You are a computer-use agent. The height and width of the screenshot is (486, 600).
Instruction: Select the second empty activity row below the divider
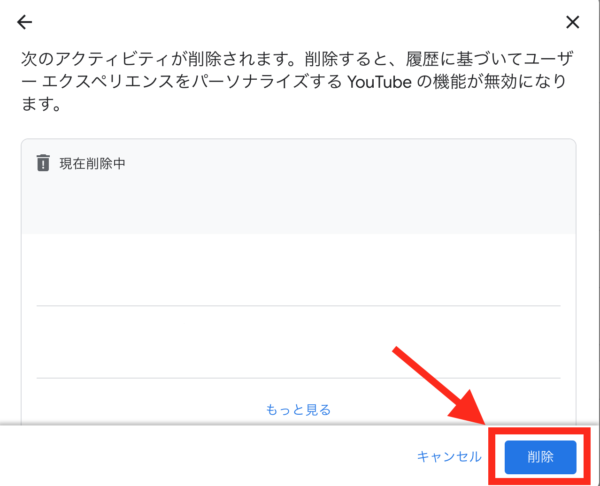click(x=298, y=342)
